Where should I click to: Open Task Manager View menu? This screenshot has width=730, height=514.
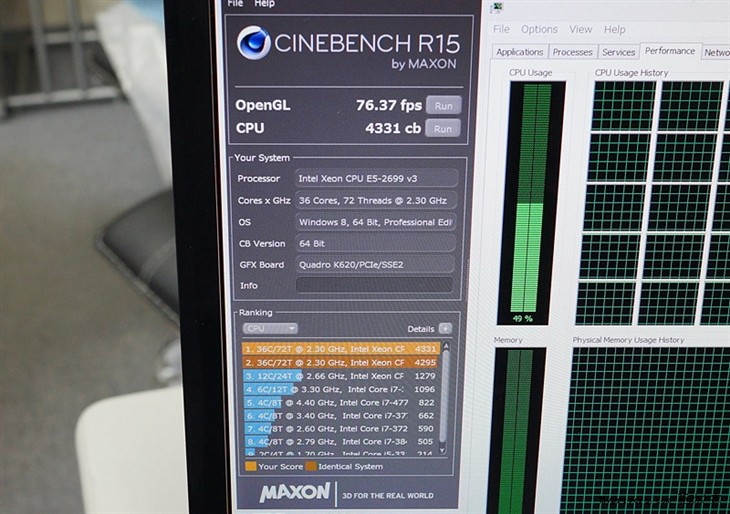(x=581, y=29)
